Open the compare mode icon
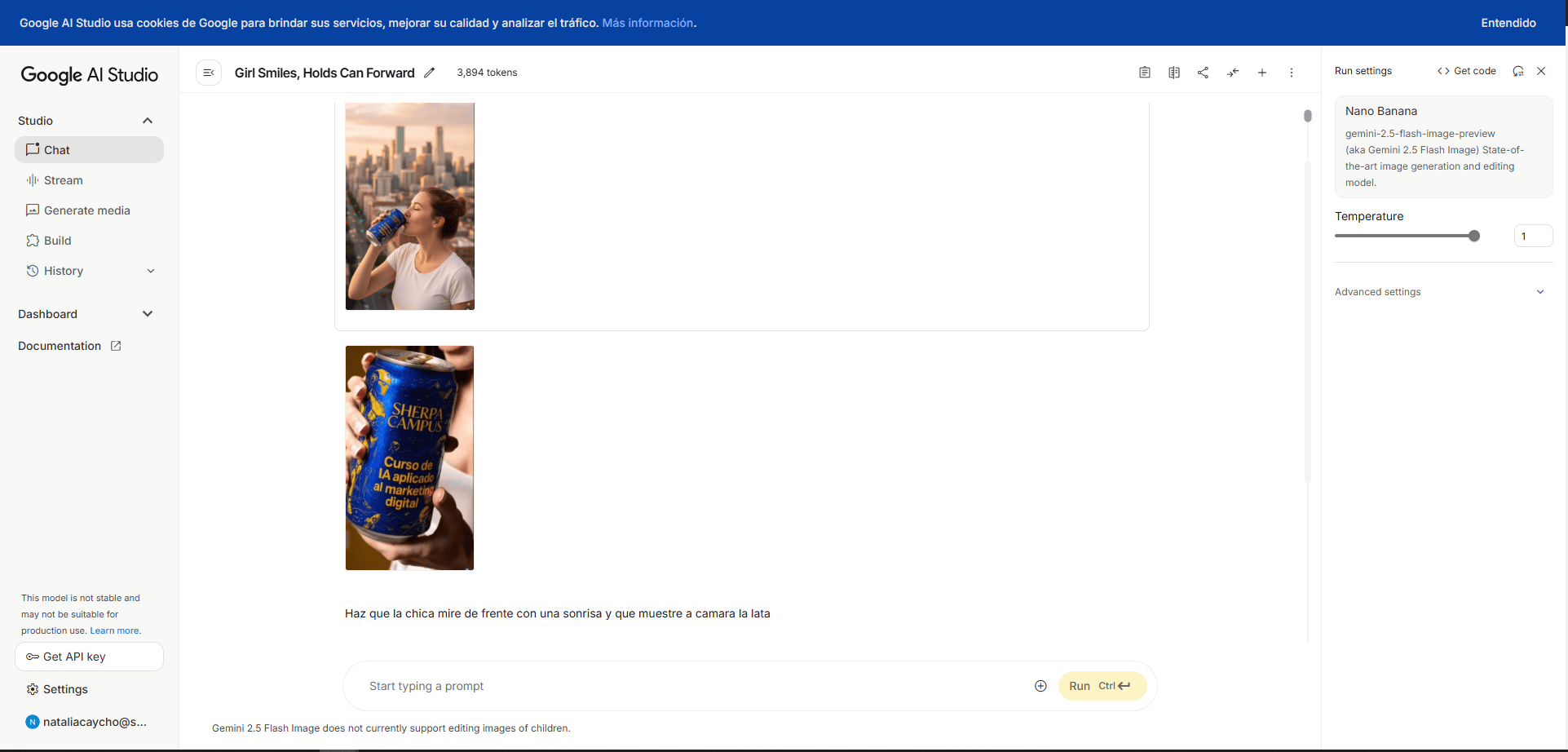Screen dimensions: 1568x752 [1173, 73]
